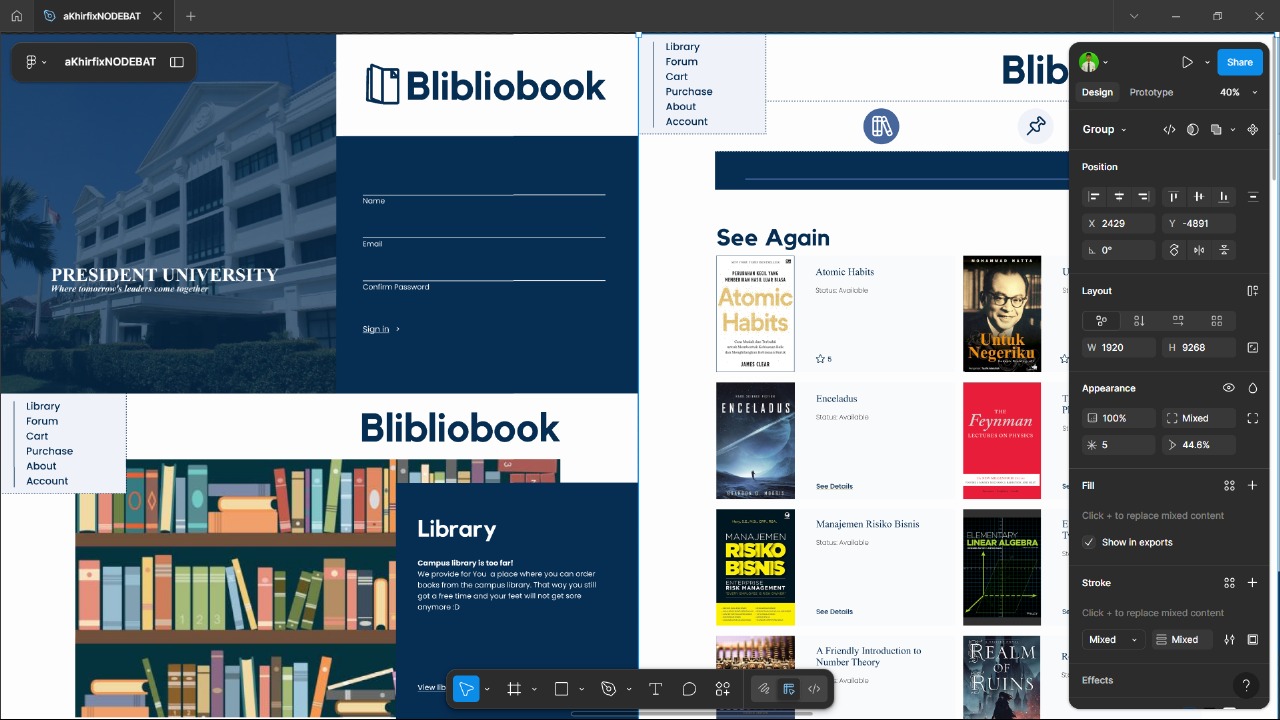
Task: Toggle layer visibility eye in Appearance
Action: click(x=1228, y=388)
